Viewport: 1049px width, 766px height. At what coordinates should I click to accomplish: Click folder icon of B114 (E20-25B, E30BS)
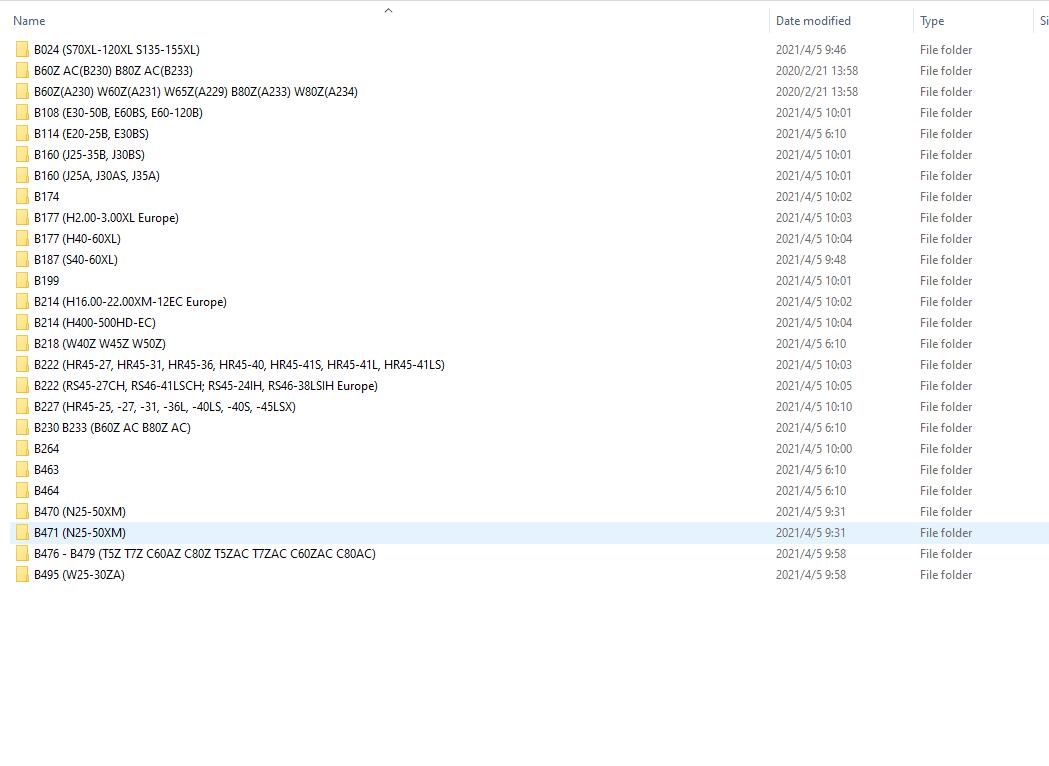click(22, 134)
